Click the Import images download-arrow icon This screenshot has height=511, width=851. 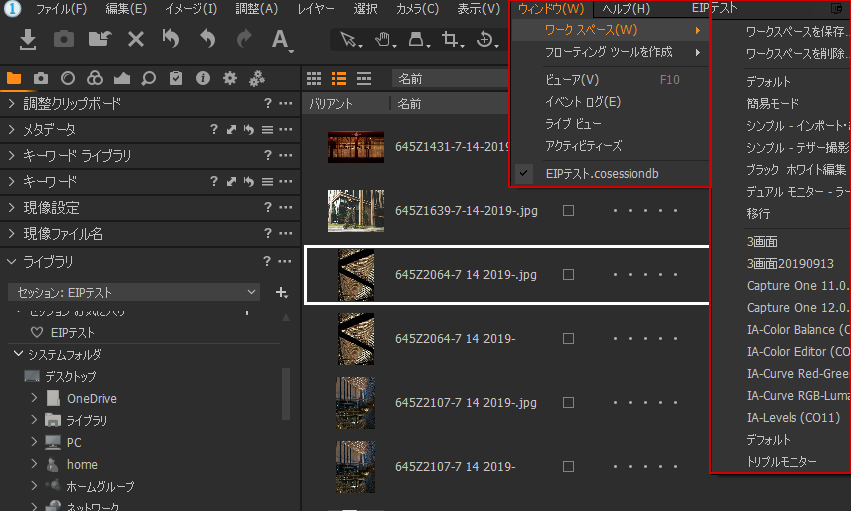coord(29,39)
